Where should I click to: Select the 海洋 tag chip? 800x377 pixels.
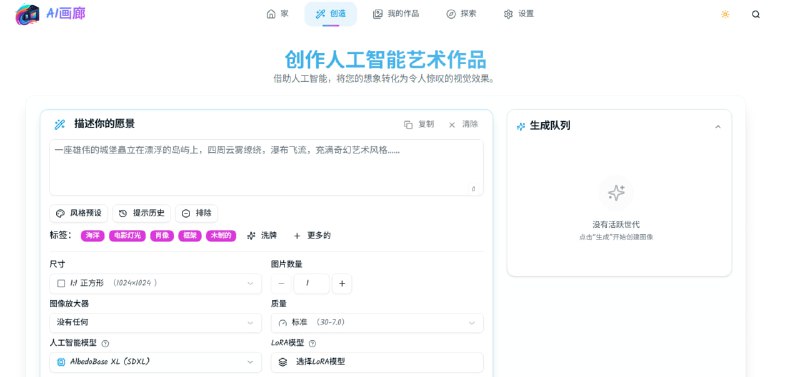click(x=93, y=236)
